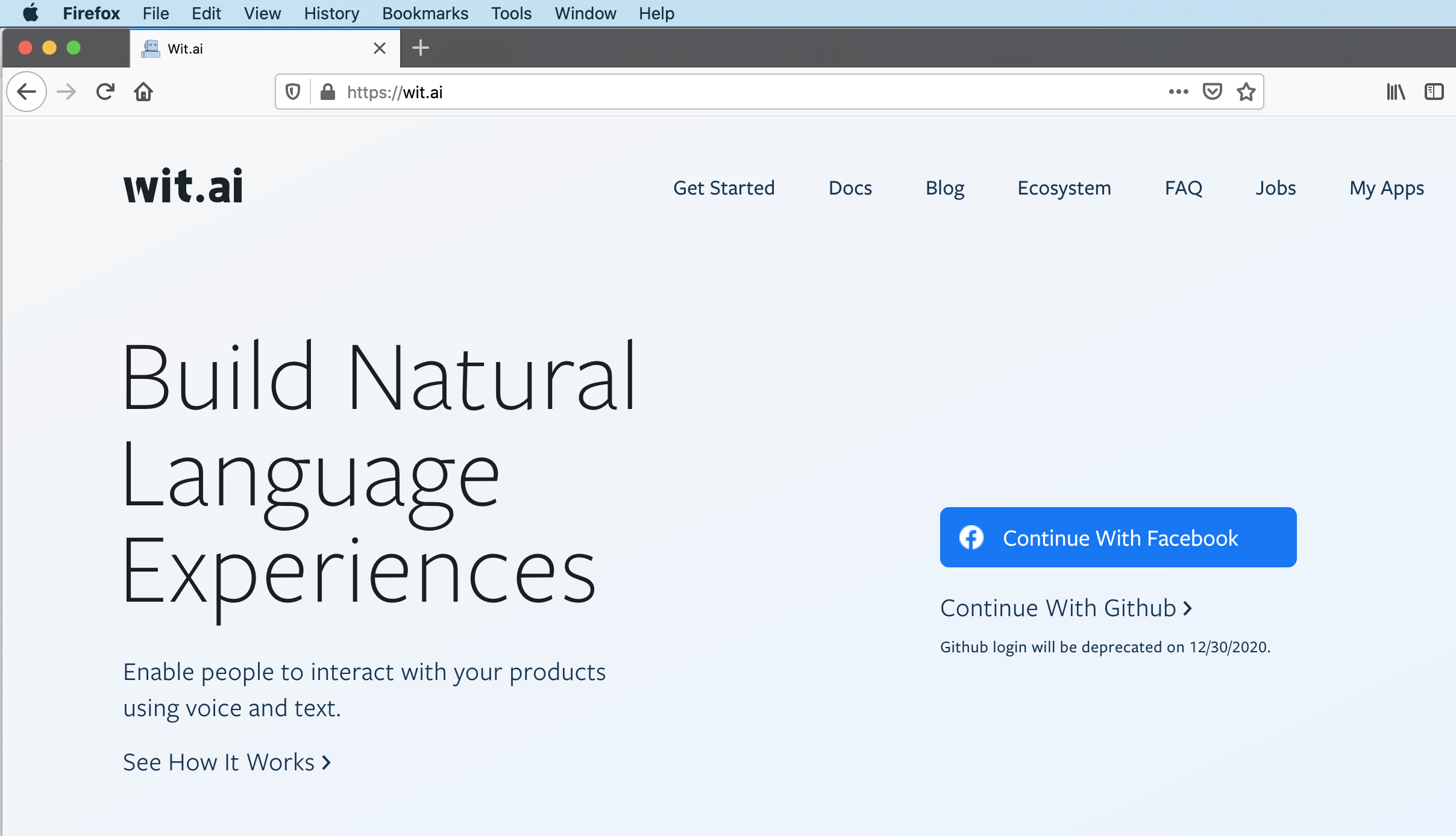Close the Wit.ai tab
The image size is (1456, 836).
point(379,48)
